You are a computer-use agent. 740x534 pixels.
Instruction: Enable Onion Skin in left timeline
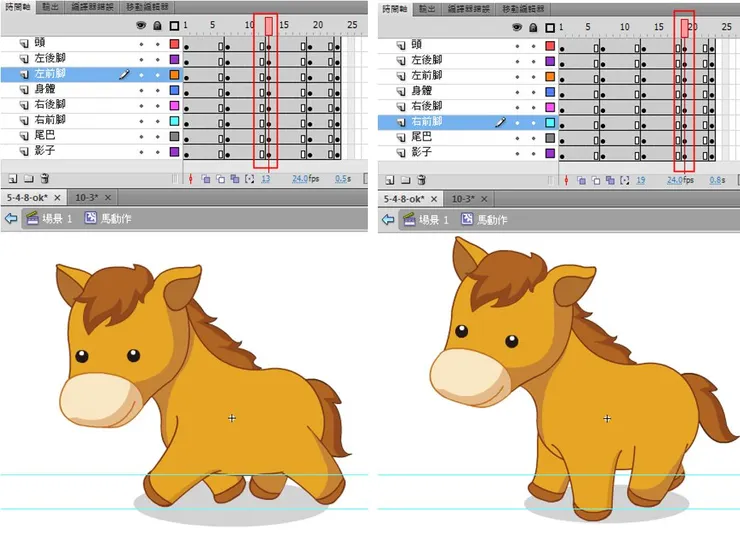(206, 179)
